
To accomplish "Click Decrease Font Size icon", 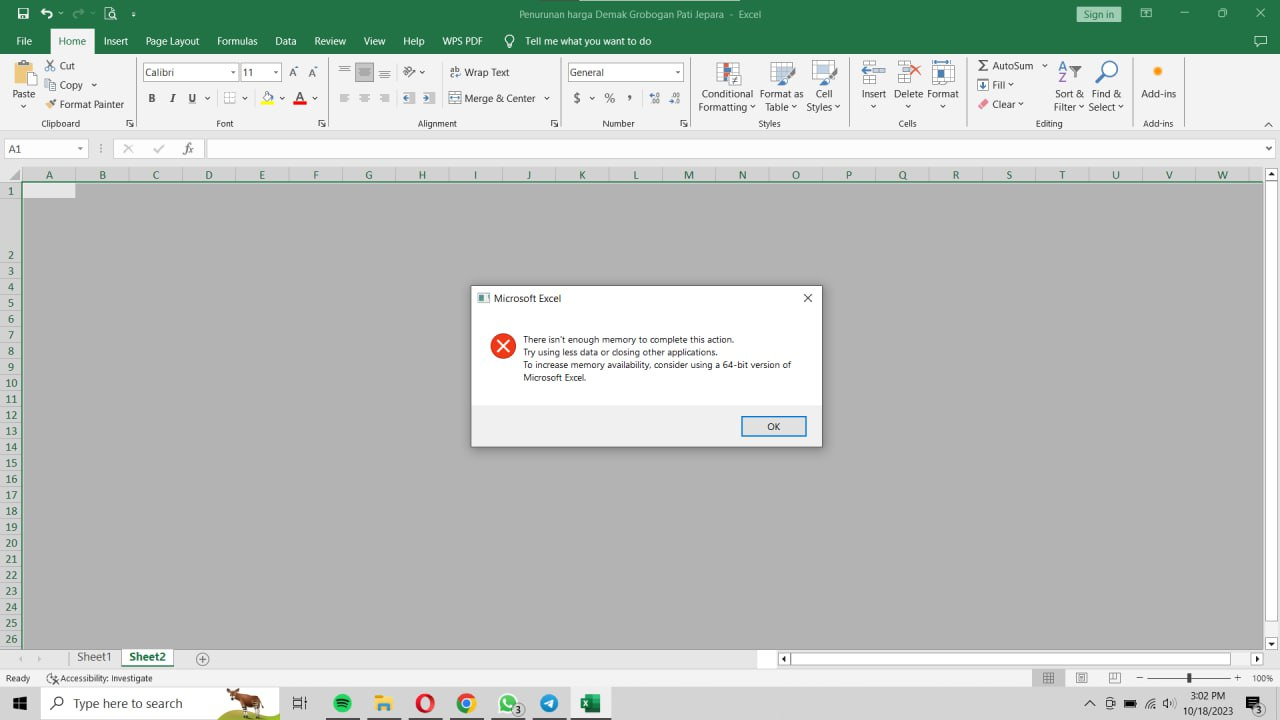I will [313, 72].
